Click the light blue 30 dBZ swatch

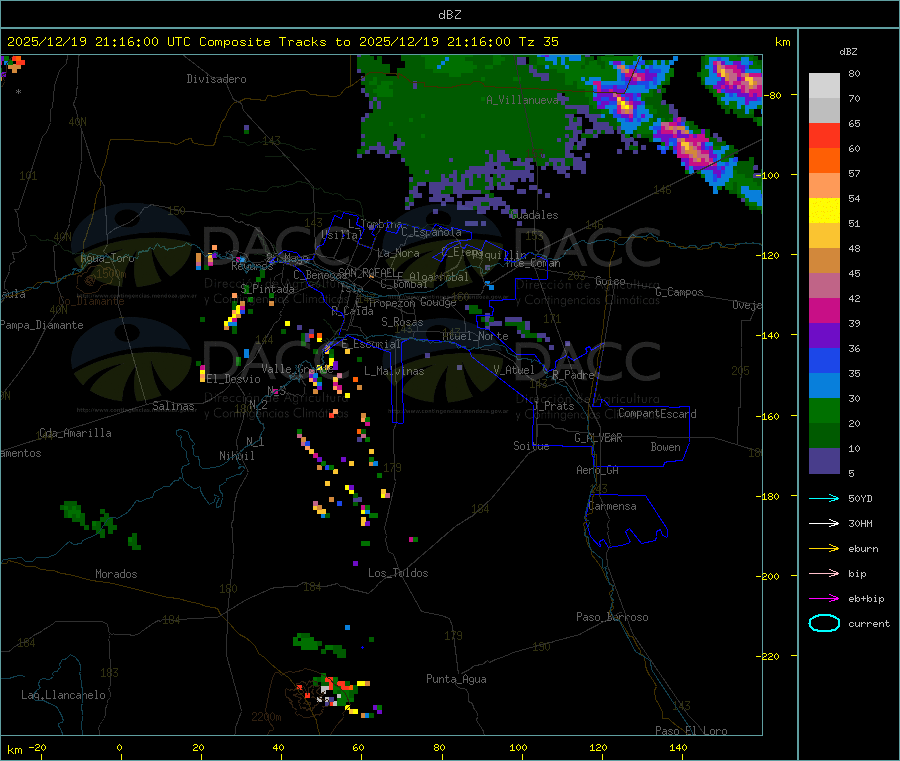824,386
